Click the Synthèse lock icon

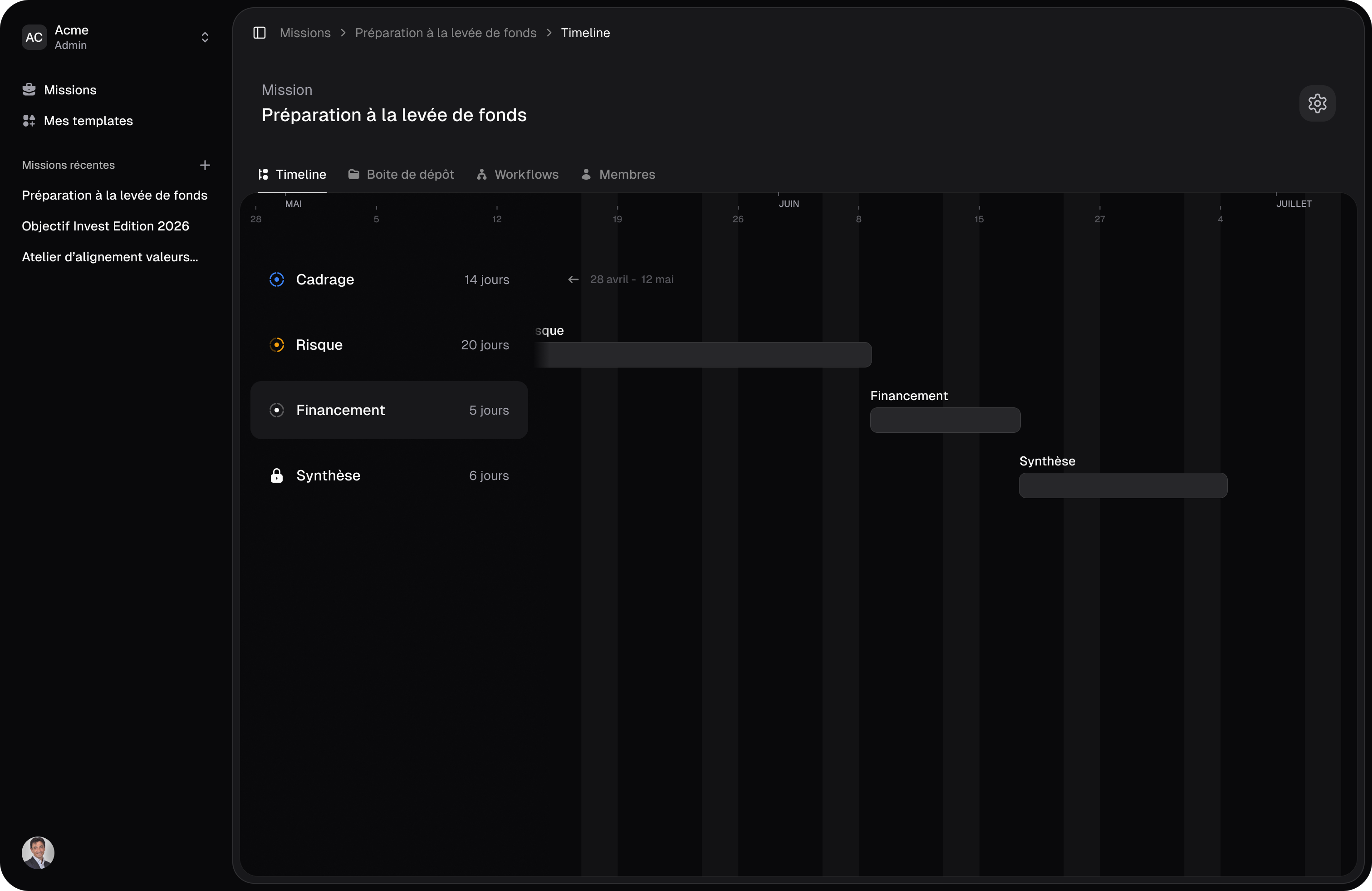277,475
